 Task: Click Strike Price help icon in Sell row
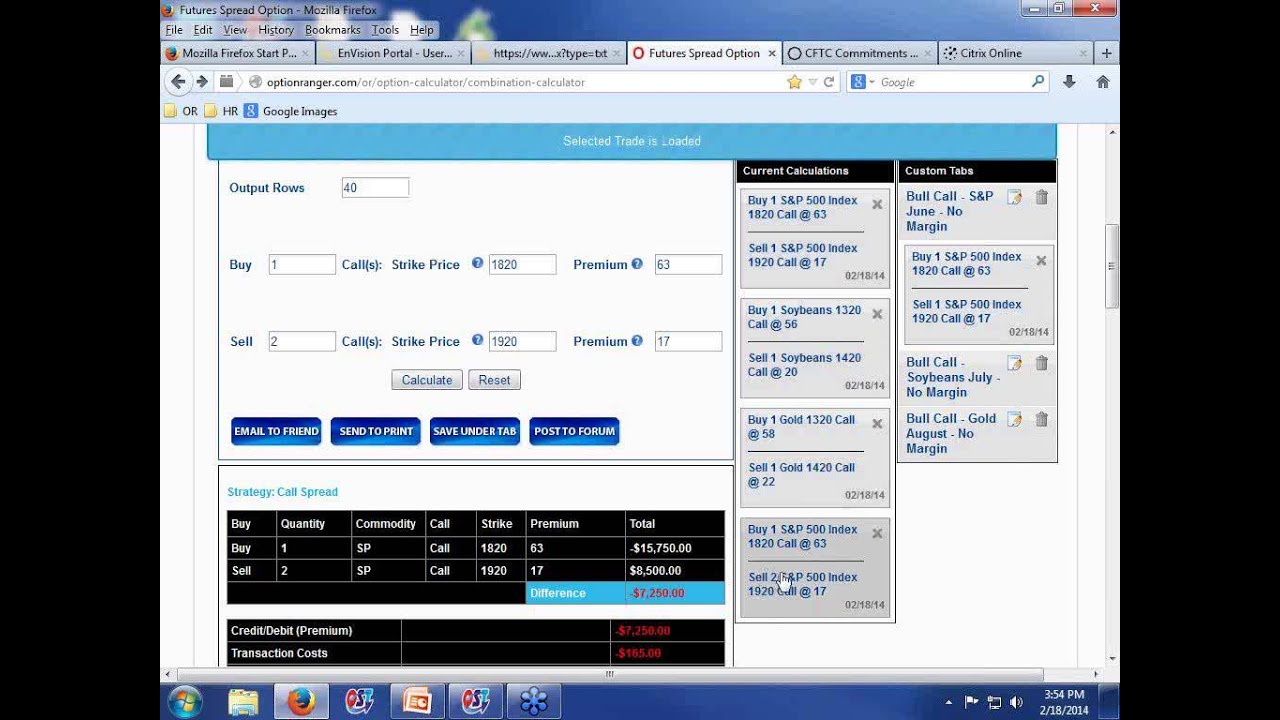click(x=477, y=341)
